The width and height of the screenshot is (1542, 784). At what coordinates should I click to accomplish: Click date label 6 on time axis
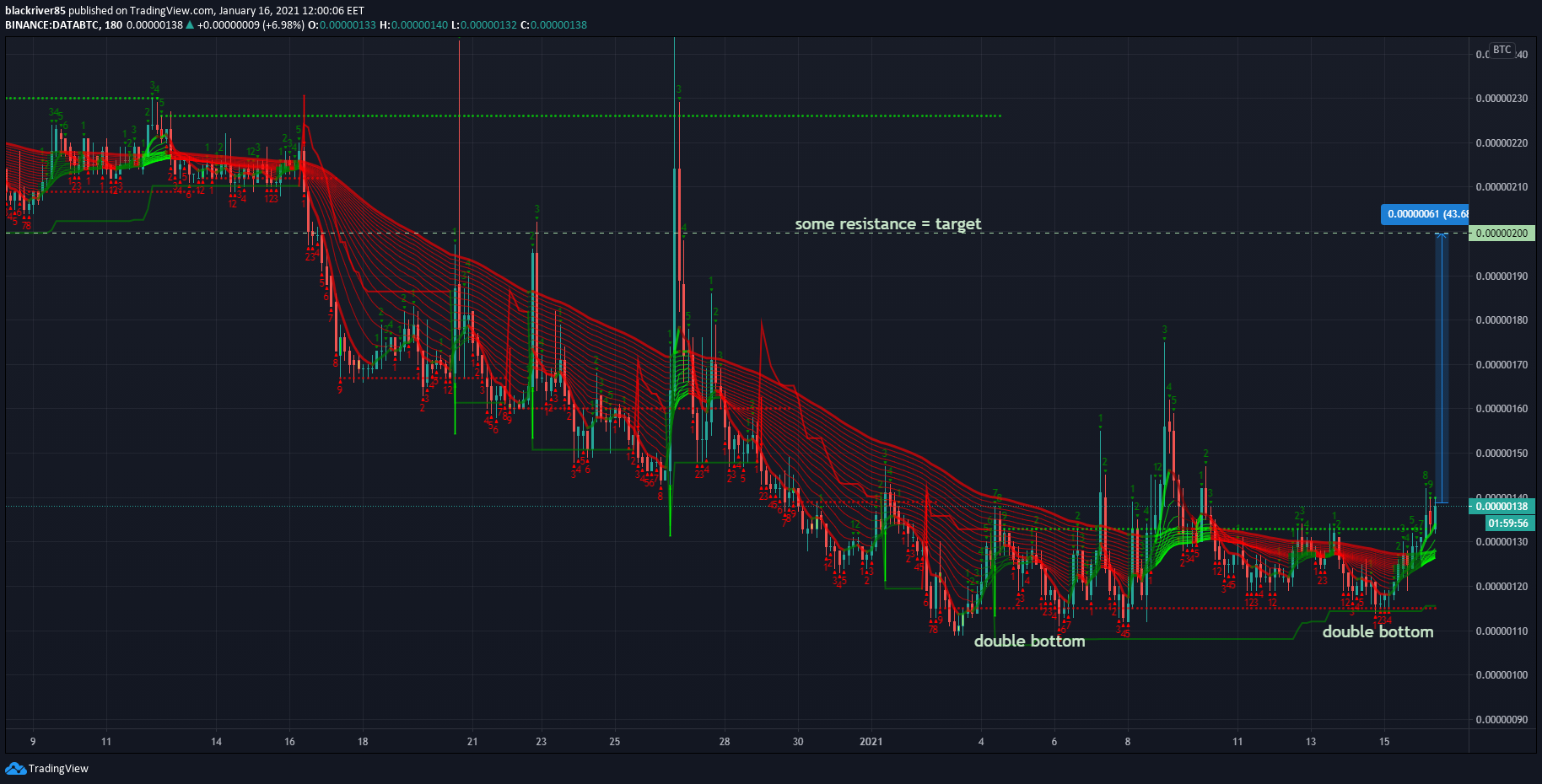click(1054, 742)
